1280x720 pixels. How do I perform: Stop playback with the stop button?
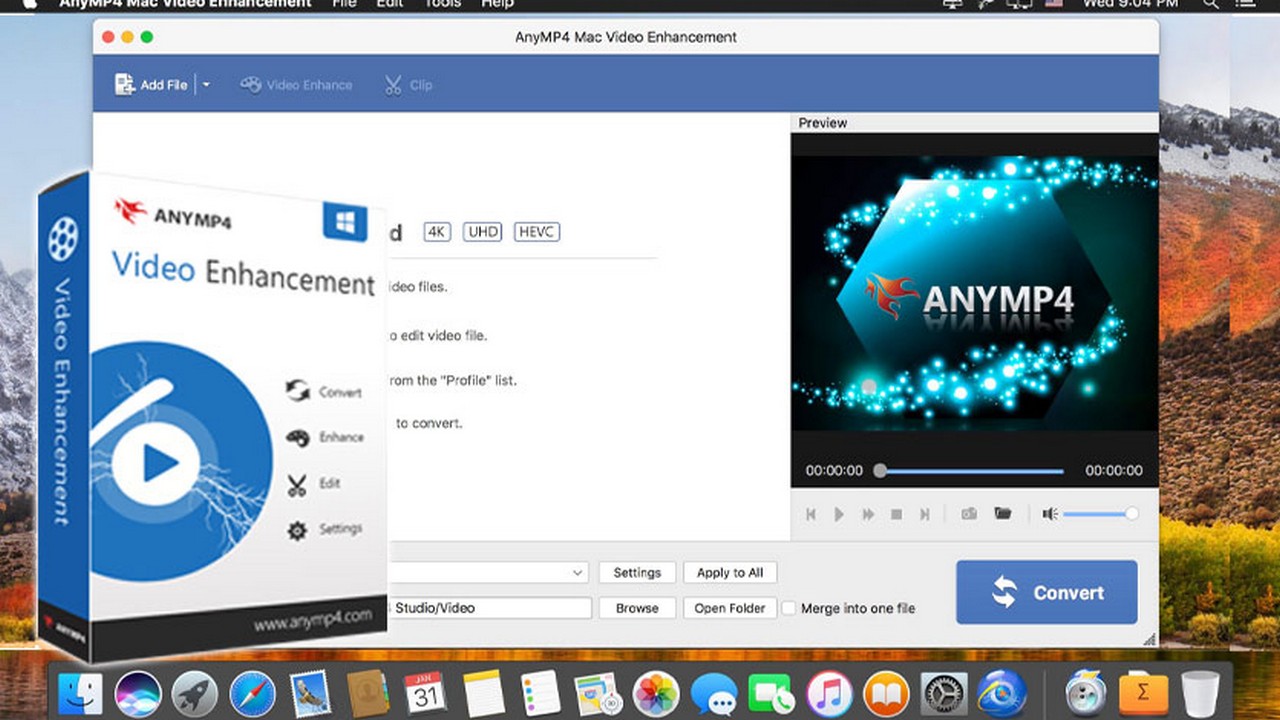897,514
